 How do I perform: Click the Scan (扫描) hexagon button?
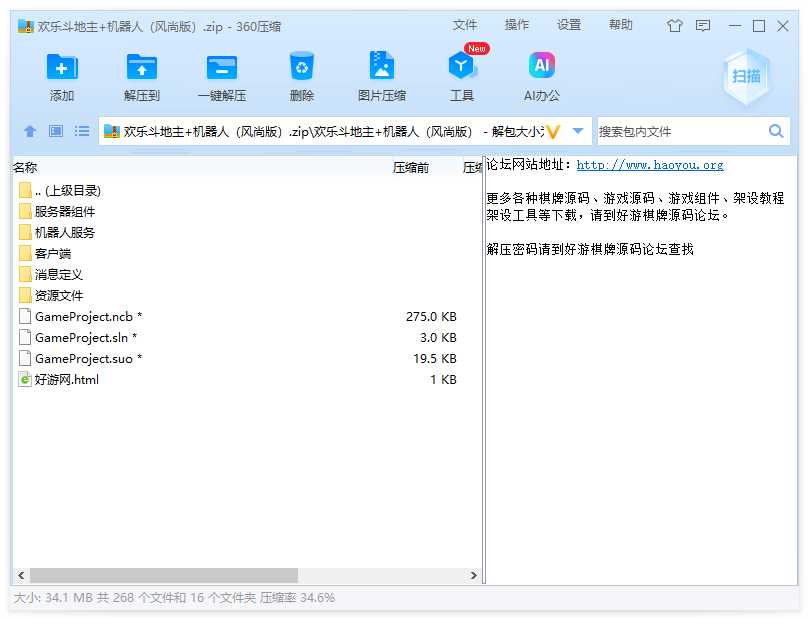point(746,76)
